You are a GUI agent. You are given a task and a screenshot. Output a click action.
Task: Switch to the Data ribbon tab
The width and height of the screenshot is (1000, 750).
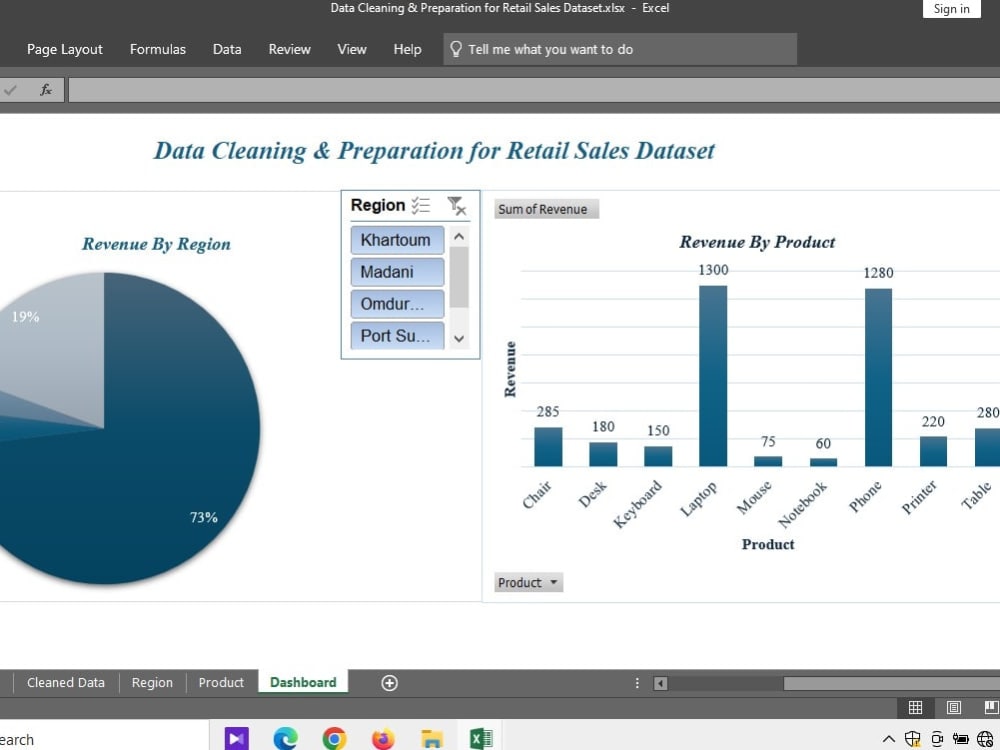[227, 49]
